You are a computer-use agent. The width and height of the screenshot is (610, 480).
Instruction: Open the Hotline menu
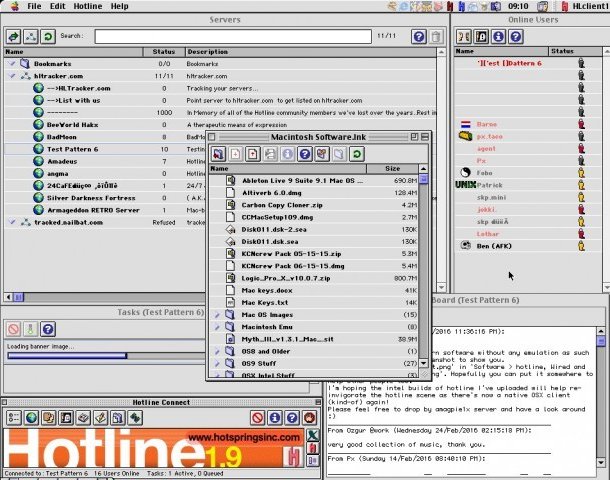tap(88, 6)
